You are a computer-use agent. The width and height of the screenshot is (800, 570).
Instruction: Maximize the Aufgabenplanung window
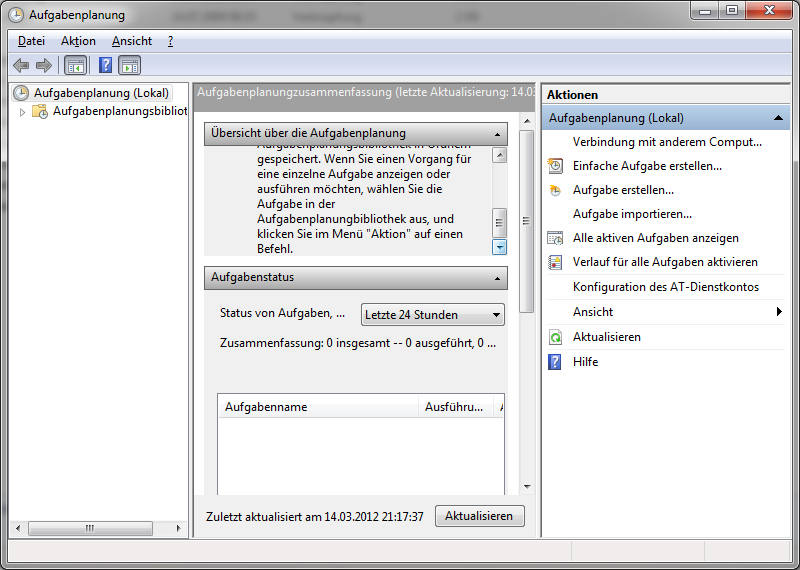(x=732, y=11)
